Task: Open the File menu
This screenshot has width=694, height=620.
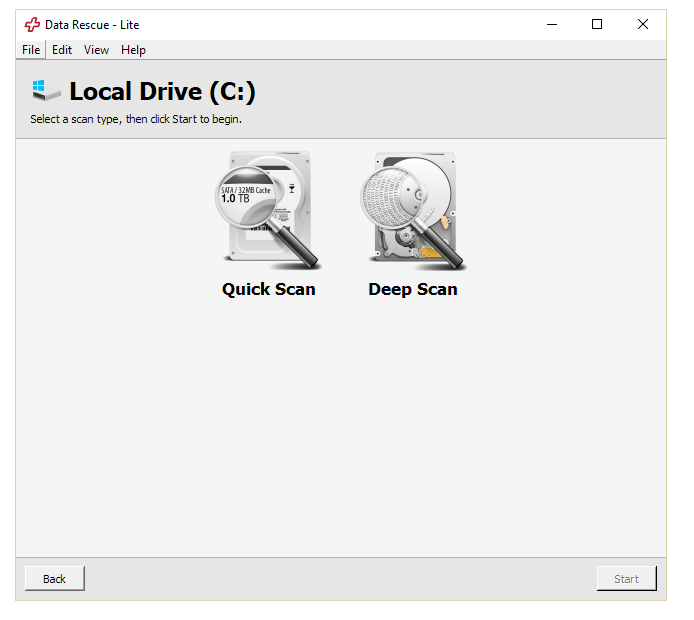Action: point(31,50)
